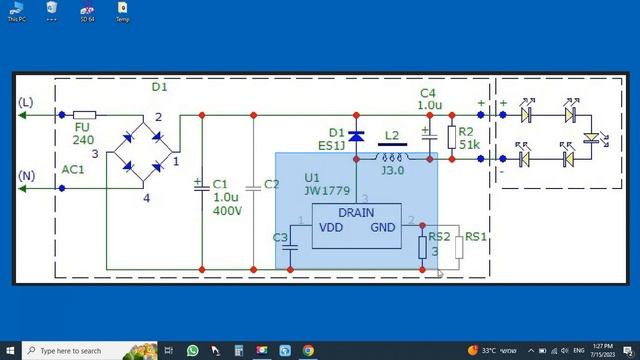Open the notification center icon
This screenshot has height=360, width=640.
point(628,351)
